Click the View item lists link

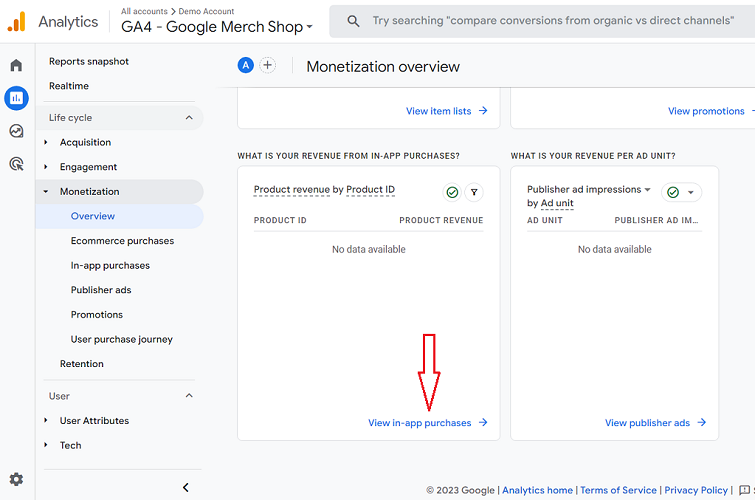point(439,111)
